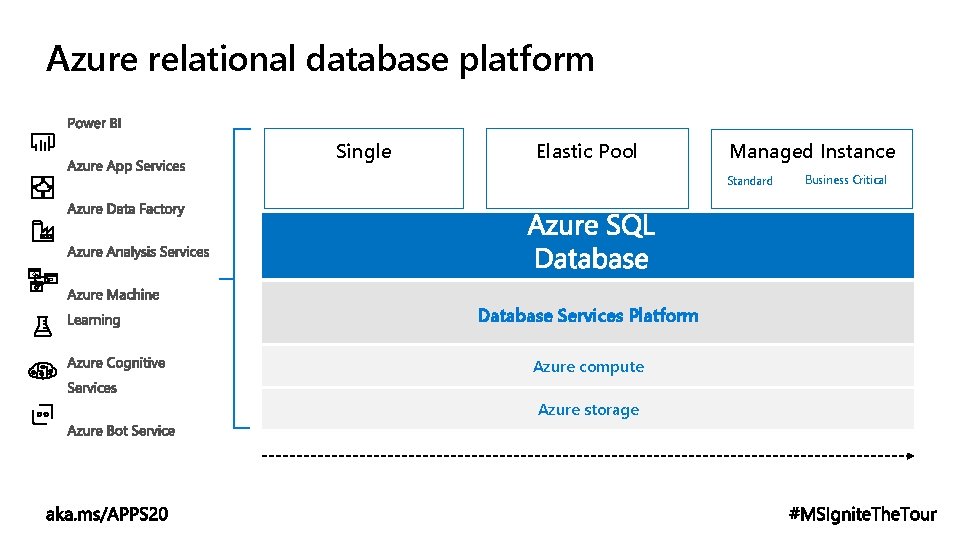Click the Power BI bar chart icon

[x=43, y=143]
